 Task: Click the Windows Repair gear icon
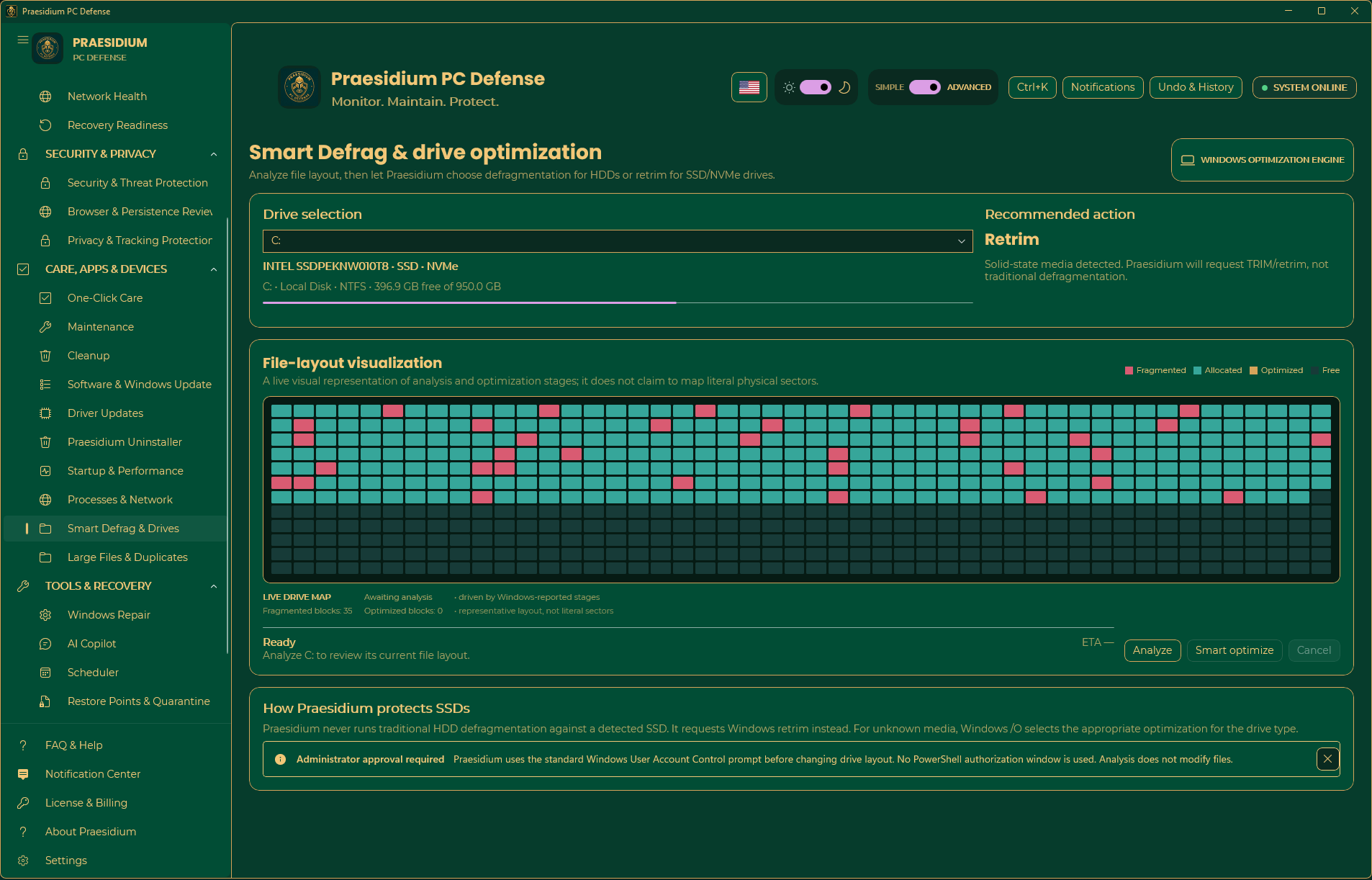click(x=45, y=615)
